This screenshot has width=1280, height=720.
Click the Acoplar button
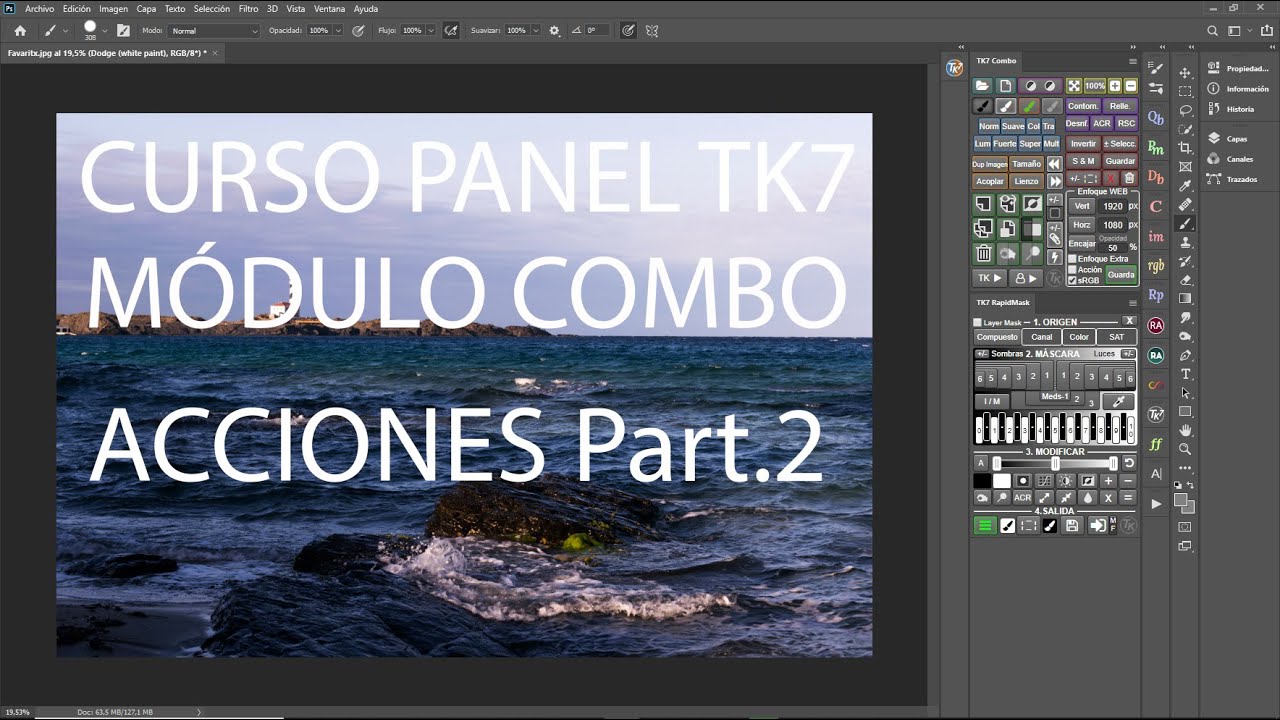tap(990, 182)
